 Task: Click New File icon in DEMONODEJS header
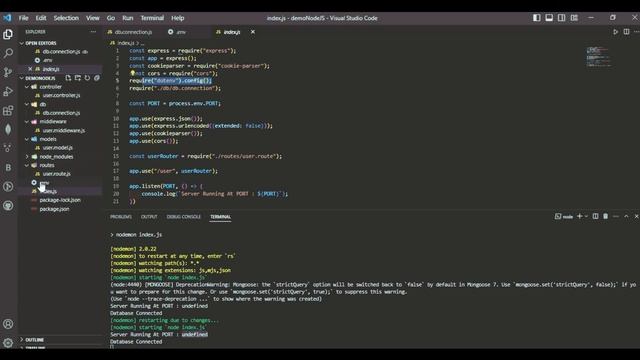click(x=68, y=78)
